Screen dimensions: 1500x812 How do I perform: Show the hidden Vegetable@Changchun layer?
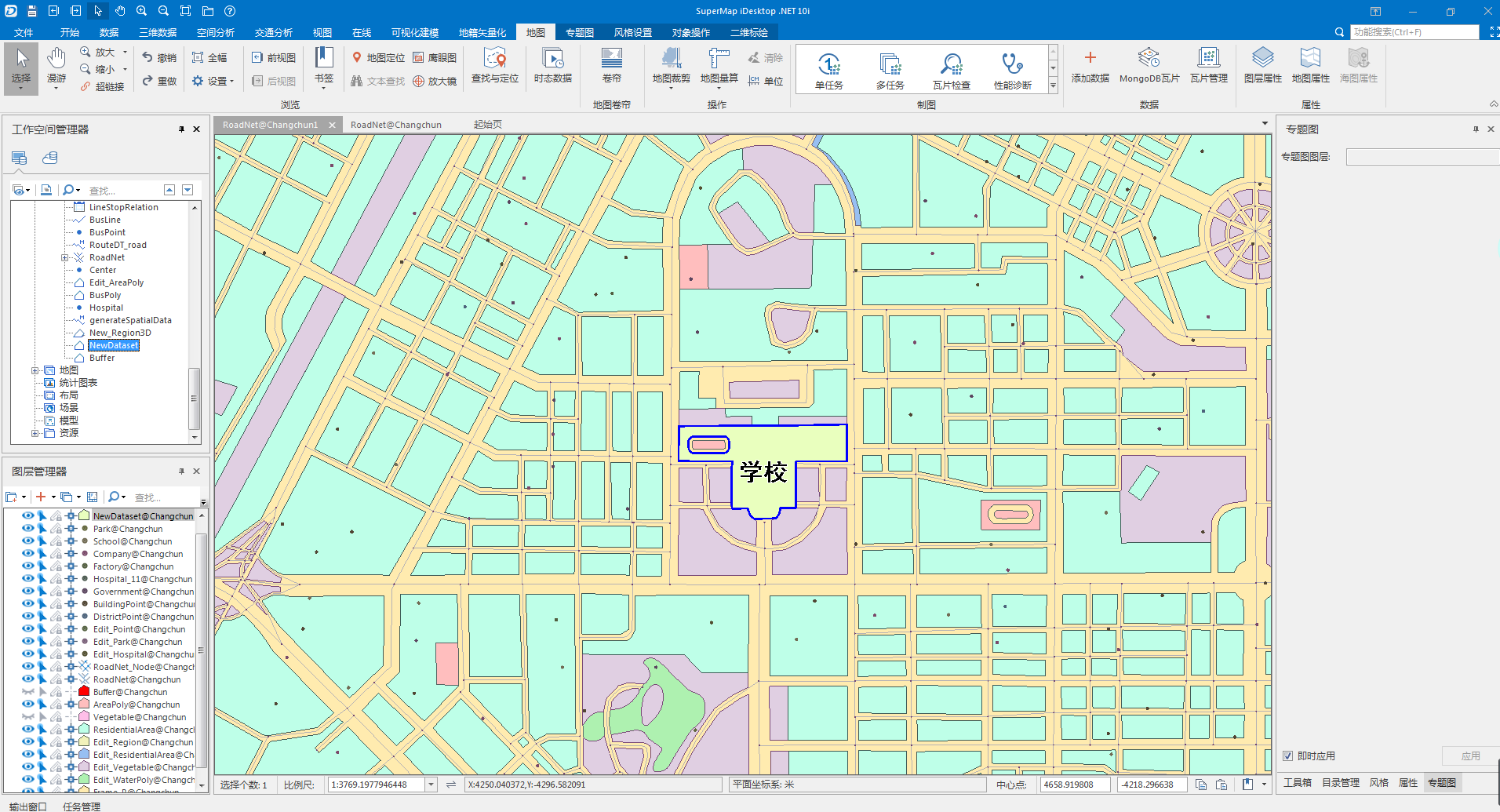coord(28,717)
